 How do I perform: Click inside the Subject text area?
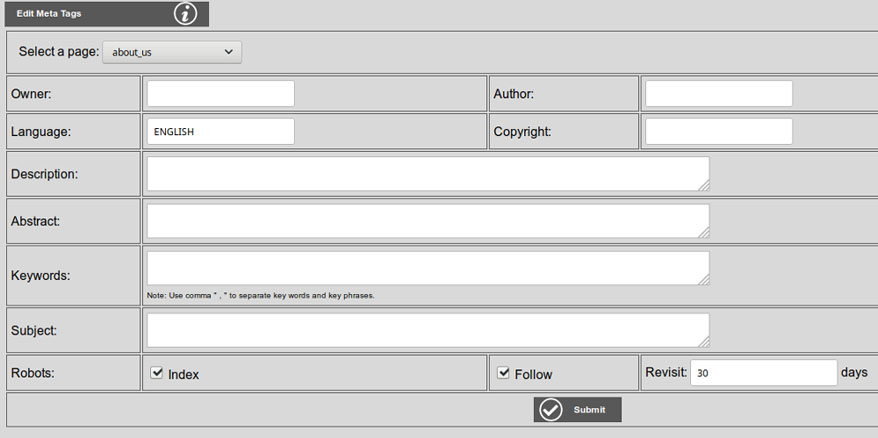click(427, 330)
